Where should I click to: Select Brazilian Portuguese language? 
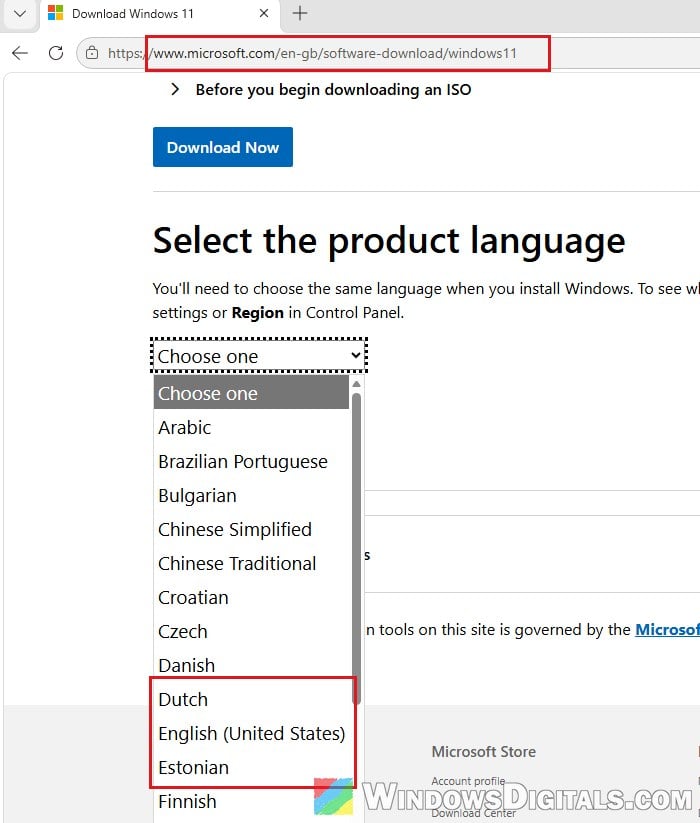(x=251, y=461)
